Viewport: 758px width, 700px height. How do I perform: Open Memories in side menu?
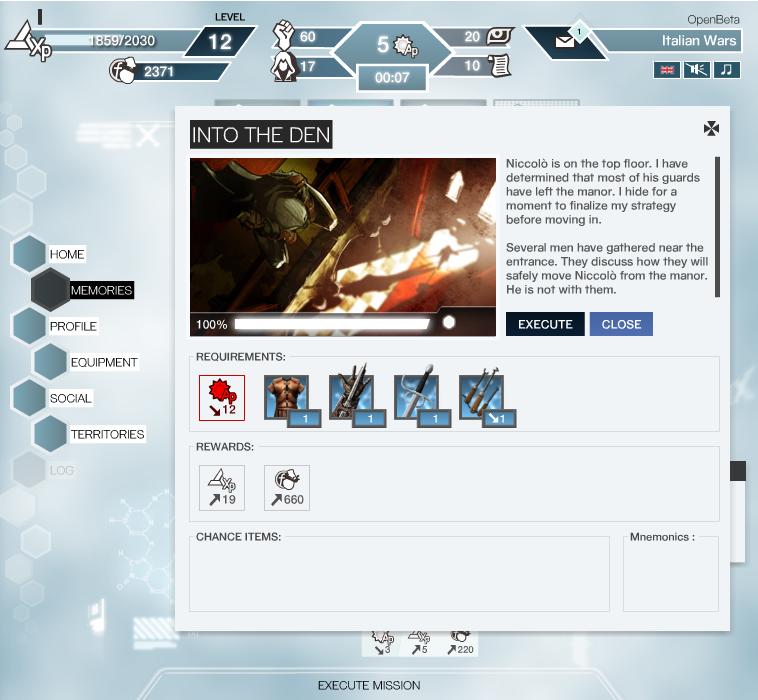pyautogui.click(x=101, y=290)
